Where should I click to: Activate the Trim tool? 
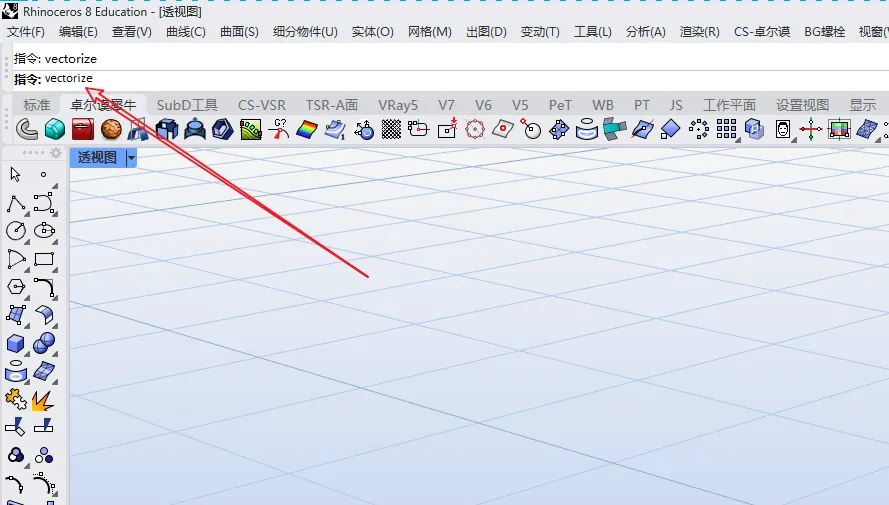(x=16, y=427)
